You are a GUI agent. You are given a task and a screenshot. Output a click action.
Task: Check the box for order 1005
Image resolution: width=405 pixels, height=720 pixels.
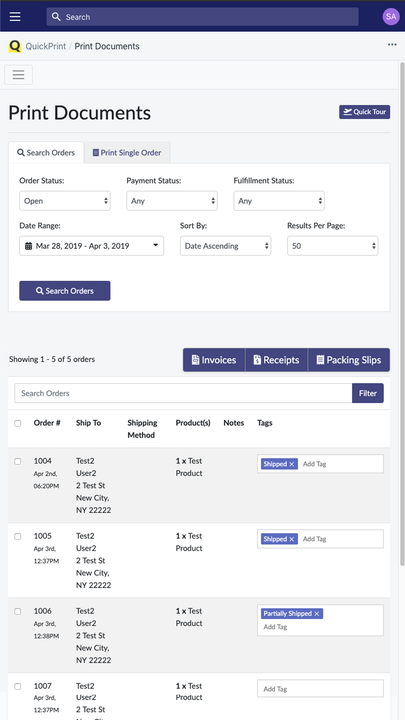(17, 536)
